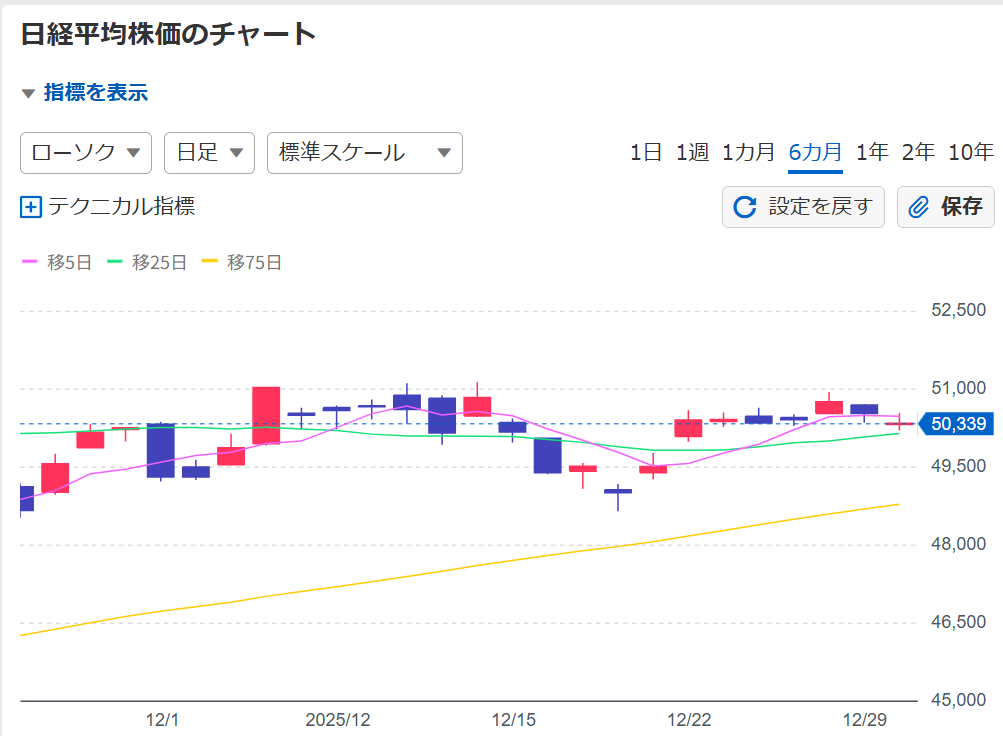Viewport: 1003px width, 736px height.
Task: Click the pink 移5日 legend line
Action: [x=30, y=263]
